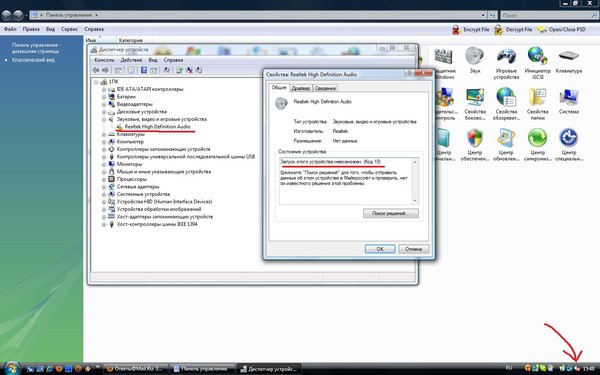The height and width of the screenshot is (375, 600).
Task: Switch to the Сведения tab
Action: coord(325,88)
